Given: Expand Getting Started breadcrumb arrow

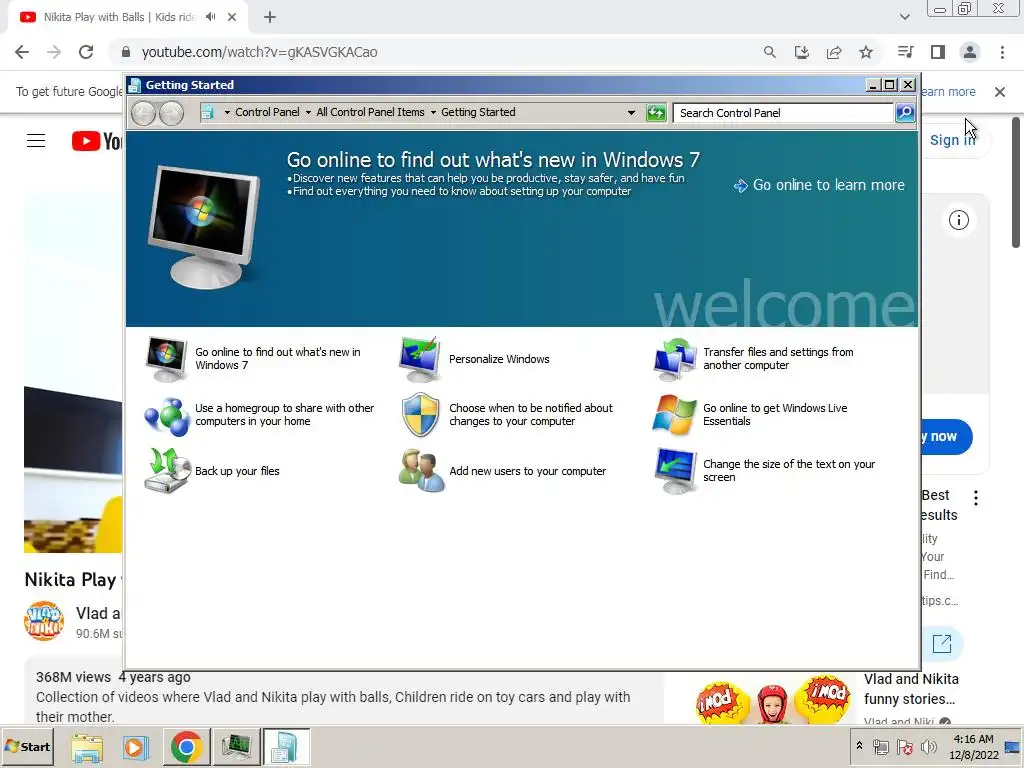Looking at the screenshot, I should tap(433, 112).
